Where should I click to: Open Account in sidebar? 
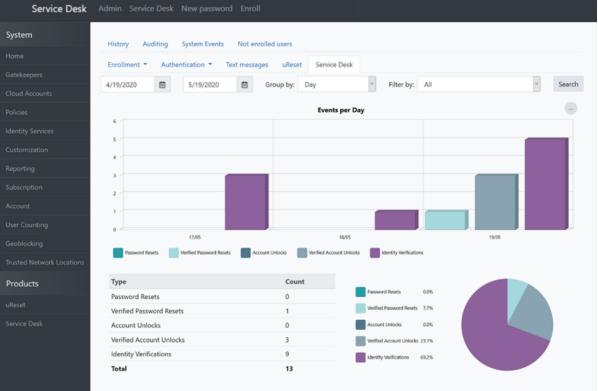coord(45,206)
